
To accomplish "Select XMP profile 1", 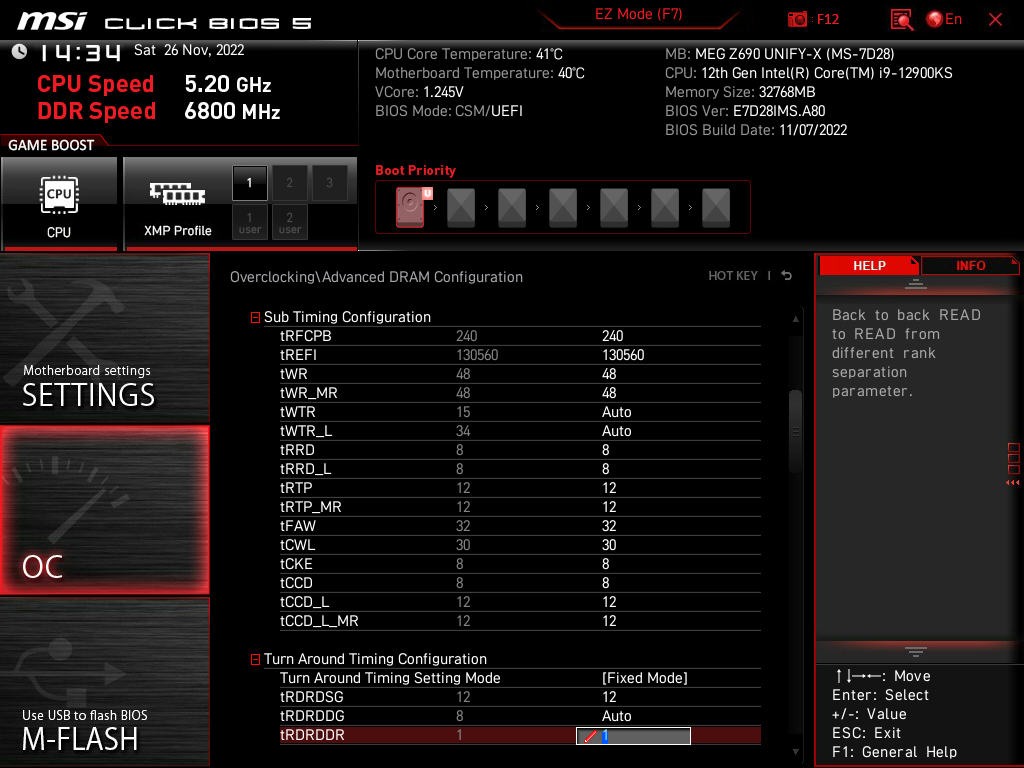I will (249, 183).
